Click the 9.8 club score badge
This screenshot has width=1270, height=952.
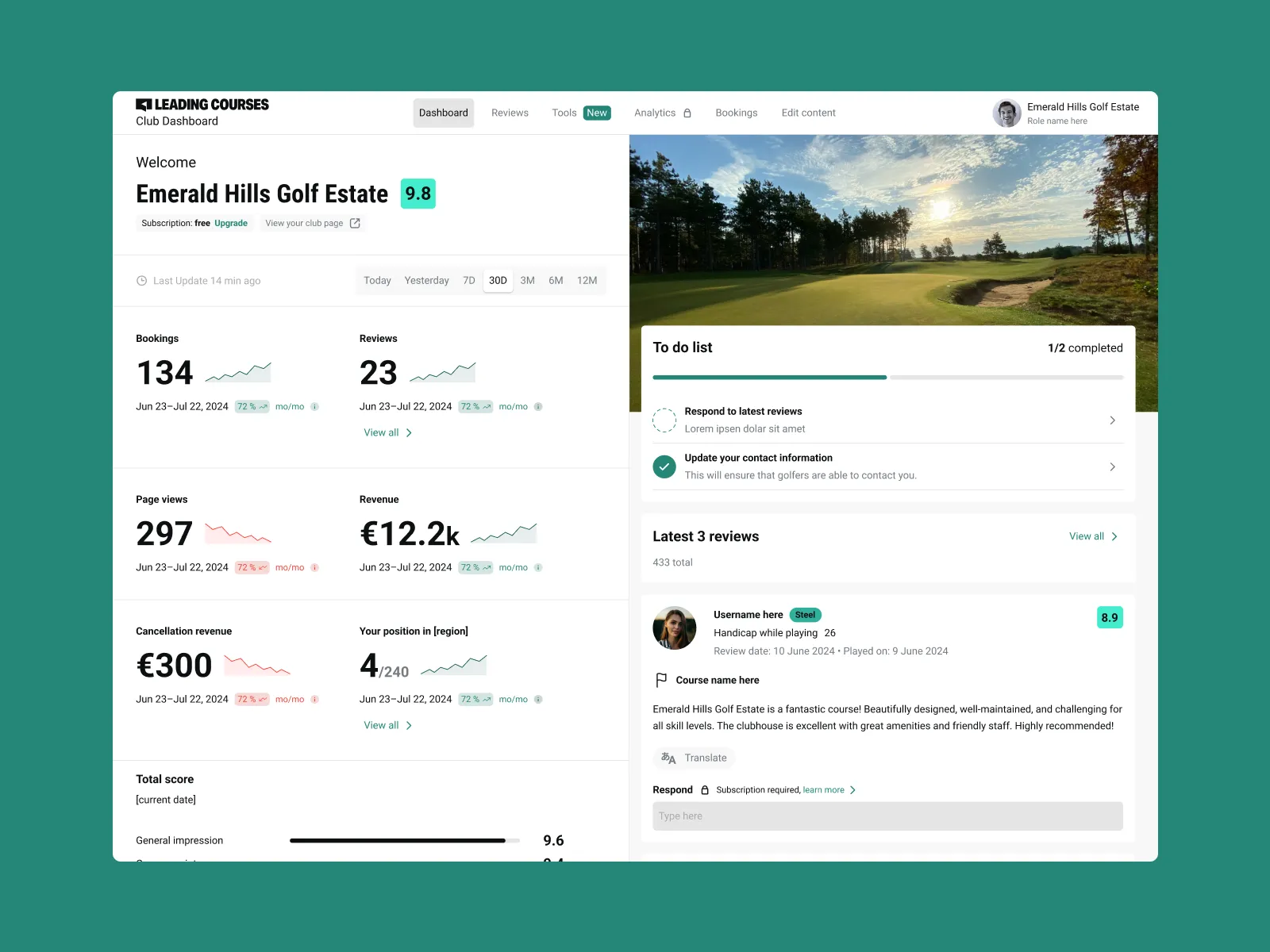[x=418, y=194]
